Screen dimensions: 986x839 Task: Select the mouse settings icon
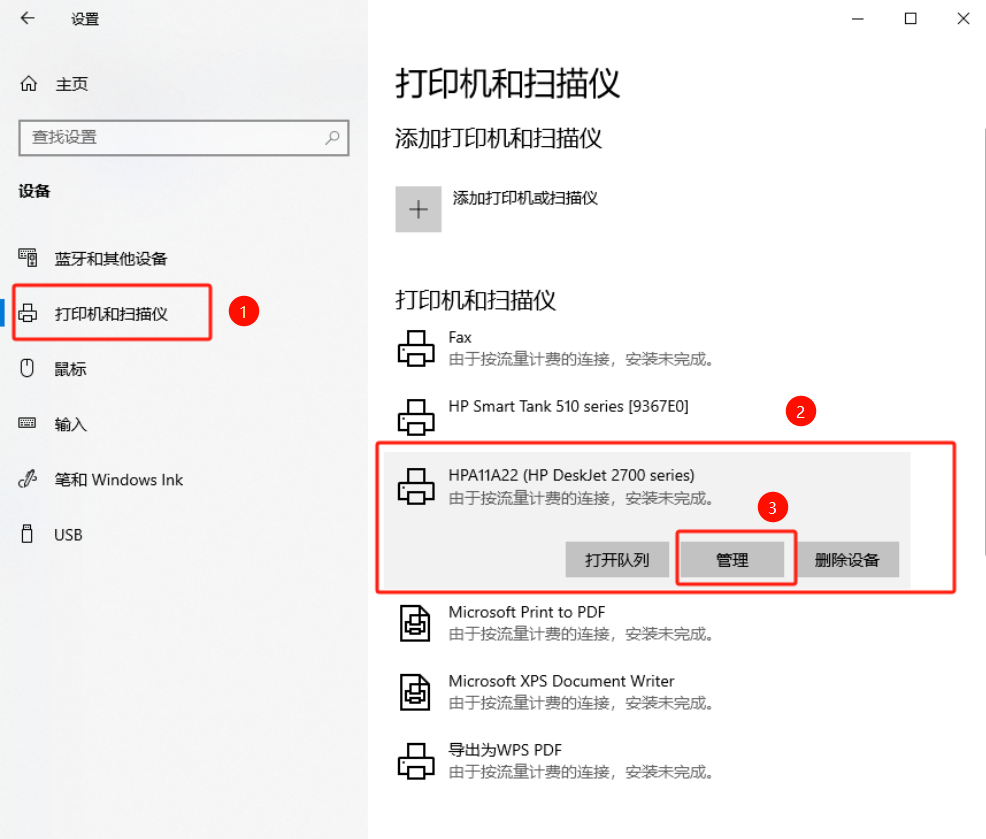[27, 368]
